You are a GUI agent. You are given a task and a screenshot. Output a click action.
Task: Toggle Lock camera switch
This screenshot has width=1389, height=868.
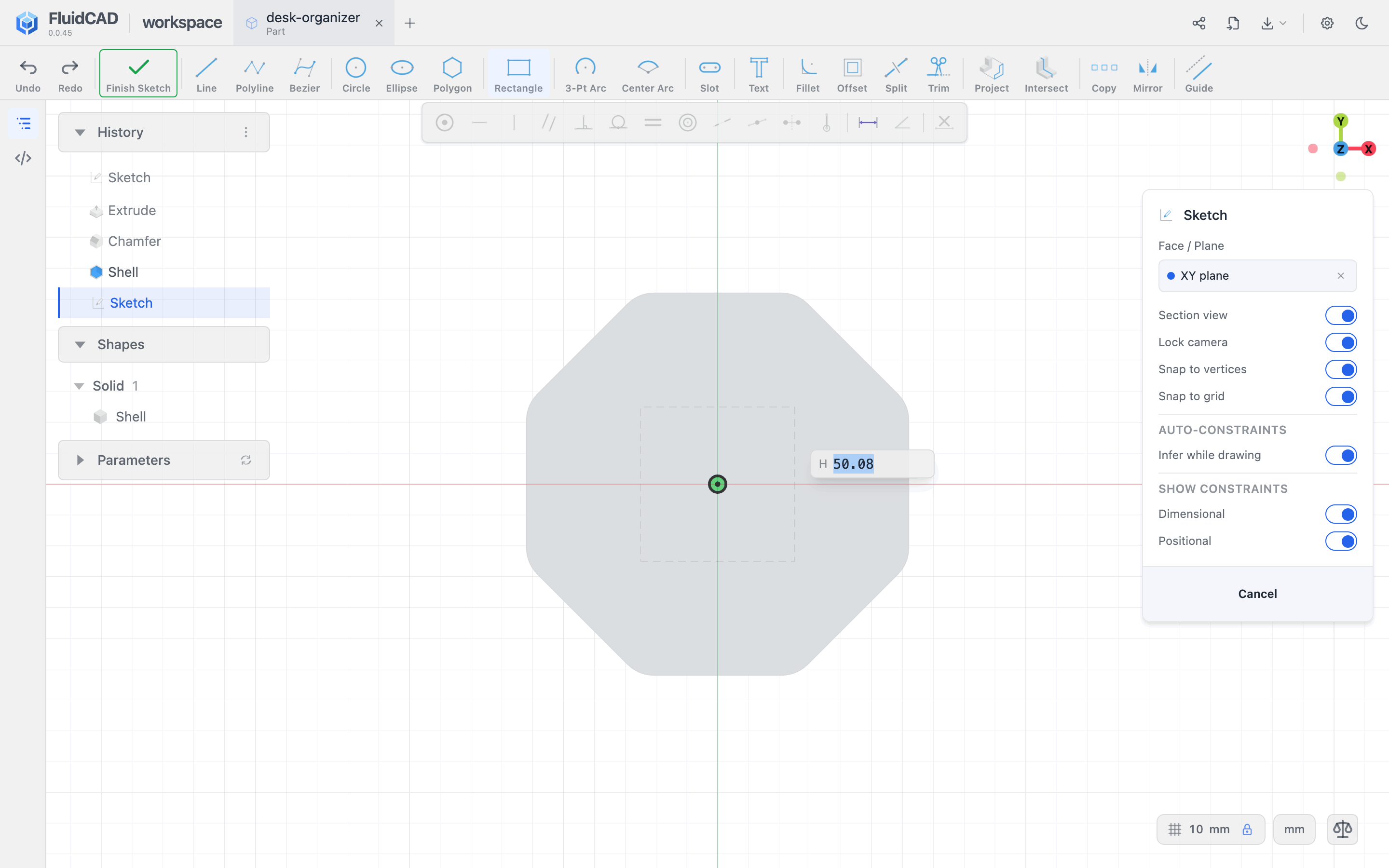(1341, 342)
